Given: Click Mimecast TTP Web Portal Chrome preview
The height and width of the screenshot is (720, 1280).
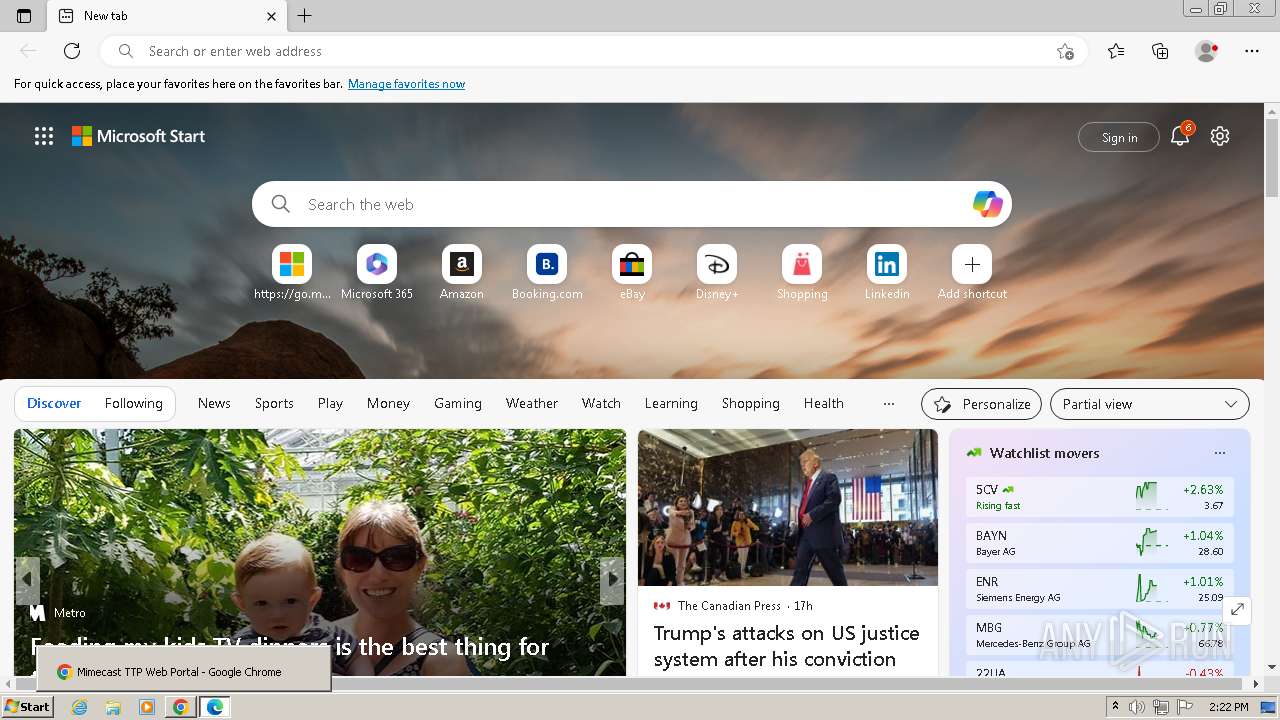Looking at the screenshot, I should click(x=184, y=669).
